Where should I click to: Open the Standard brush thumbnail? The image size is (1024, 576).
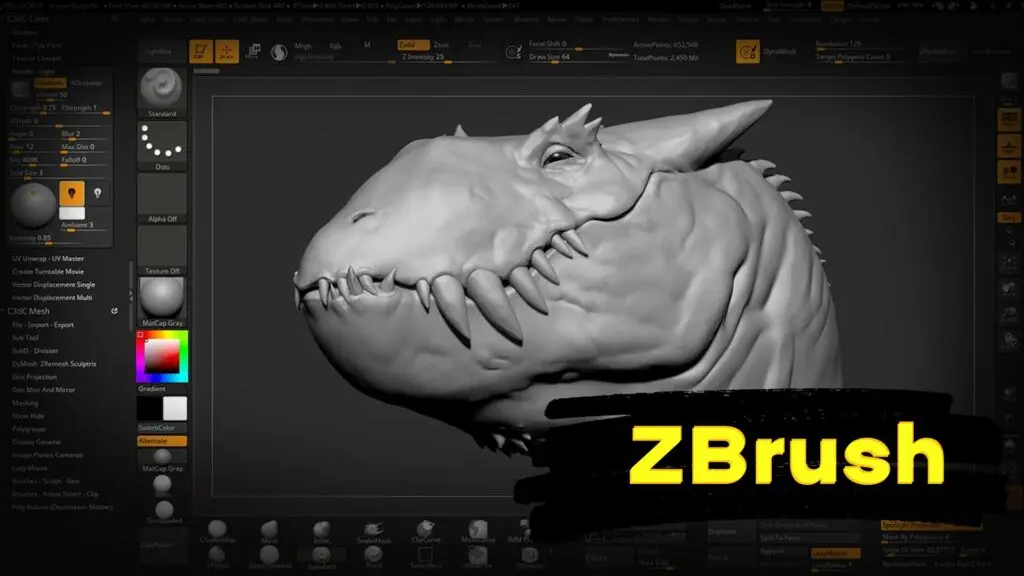pos(162,93)
